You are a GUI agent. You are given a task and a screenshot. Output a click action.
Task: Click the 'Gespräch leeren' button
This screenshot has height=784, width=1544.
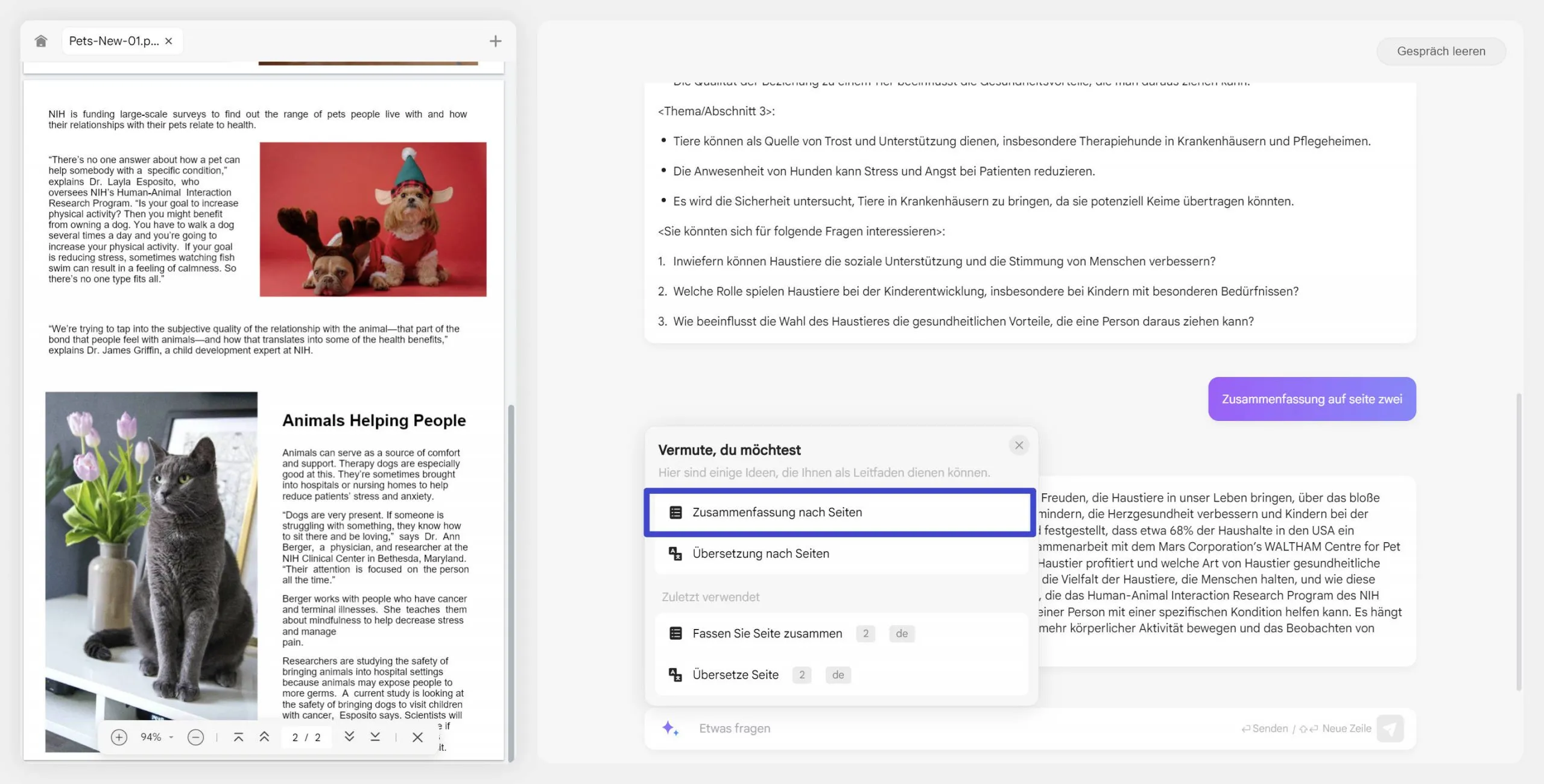pyautogui.click(x=1441, y=51)
